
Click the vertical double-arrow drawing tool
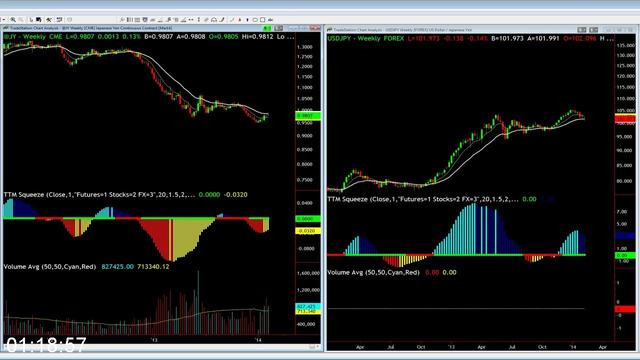(198, 20)
